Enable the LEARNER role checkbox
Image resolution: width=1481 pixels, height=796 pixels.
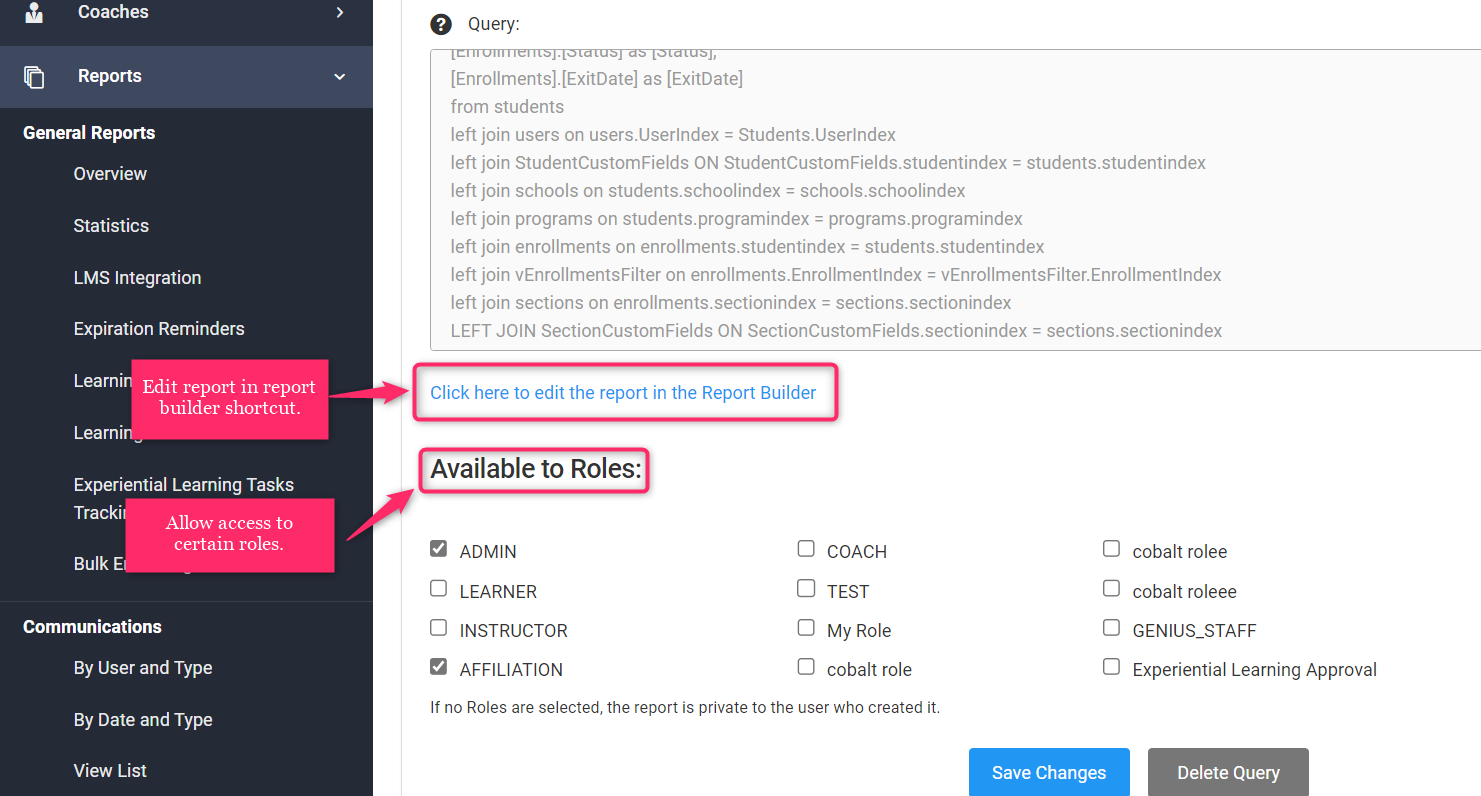click(x=438, y=589)
